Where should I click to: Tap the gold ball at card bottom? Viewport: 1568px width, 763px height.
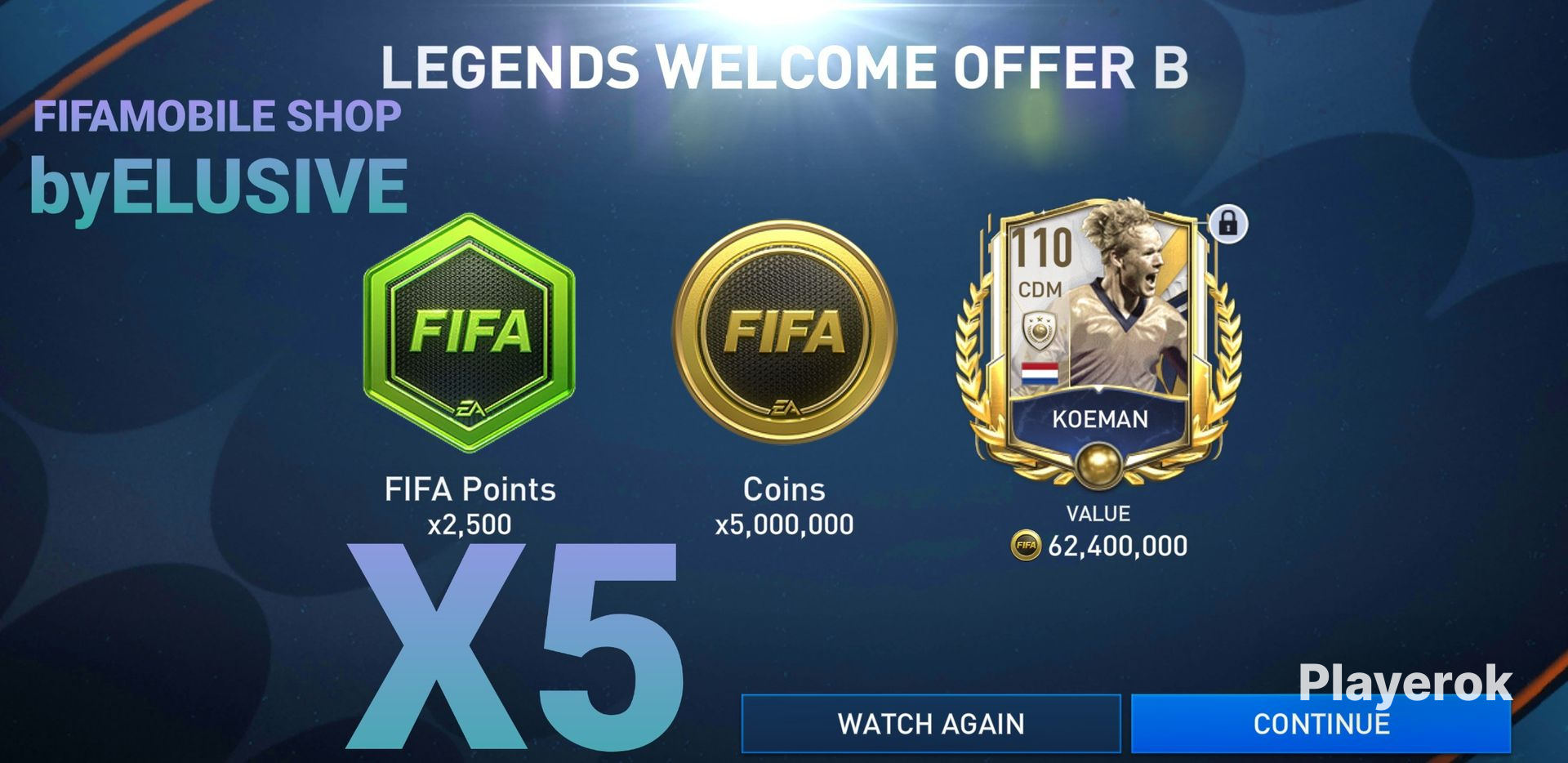[x=1099, y=465]
